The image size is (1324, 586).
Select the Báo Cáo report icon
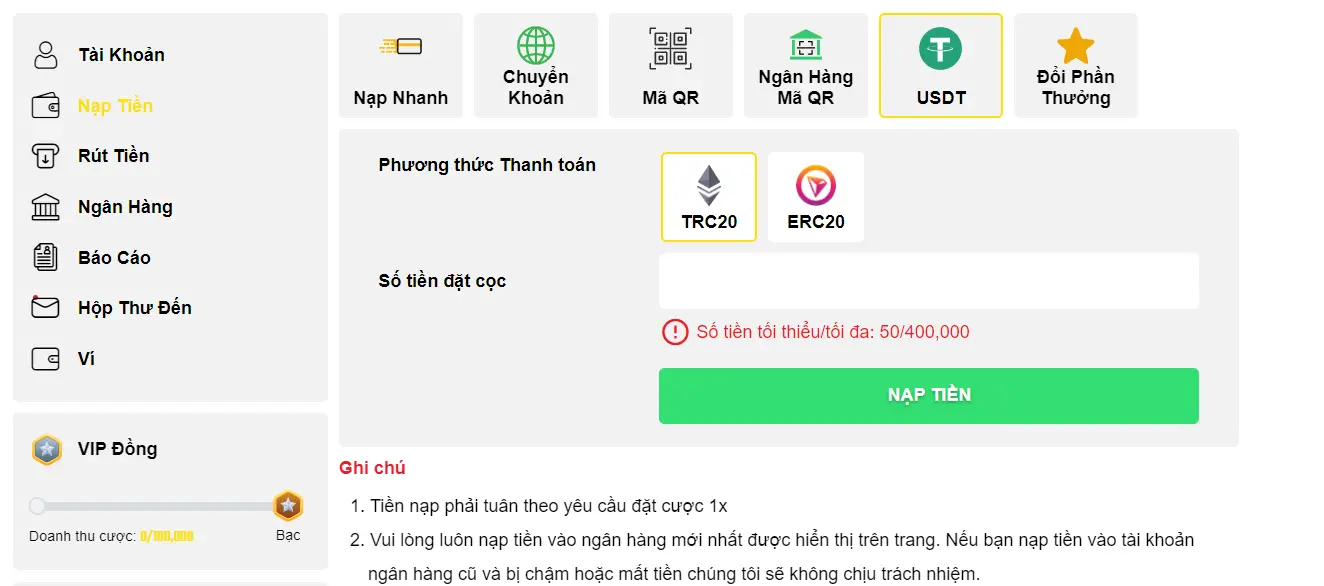point(45,257)
